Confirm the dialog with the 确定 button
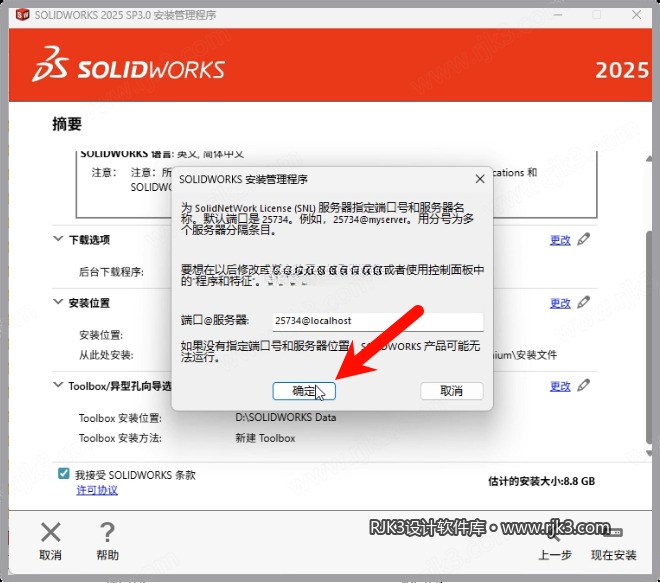Image resolution: width=660 pixels, height=583 pixels. pyautogui.click(x=304, y=391)
